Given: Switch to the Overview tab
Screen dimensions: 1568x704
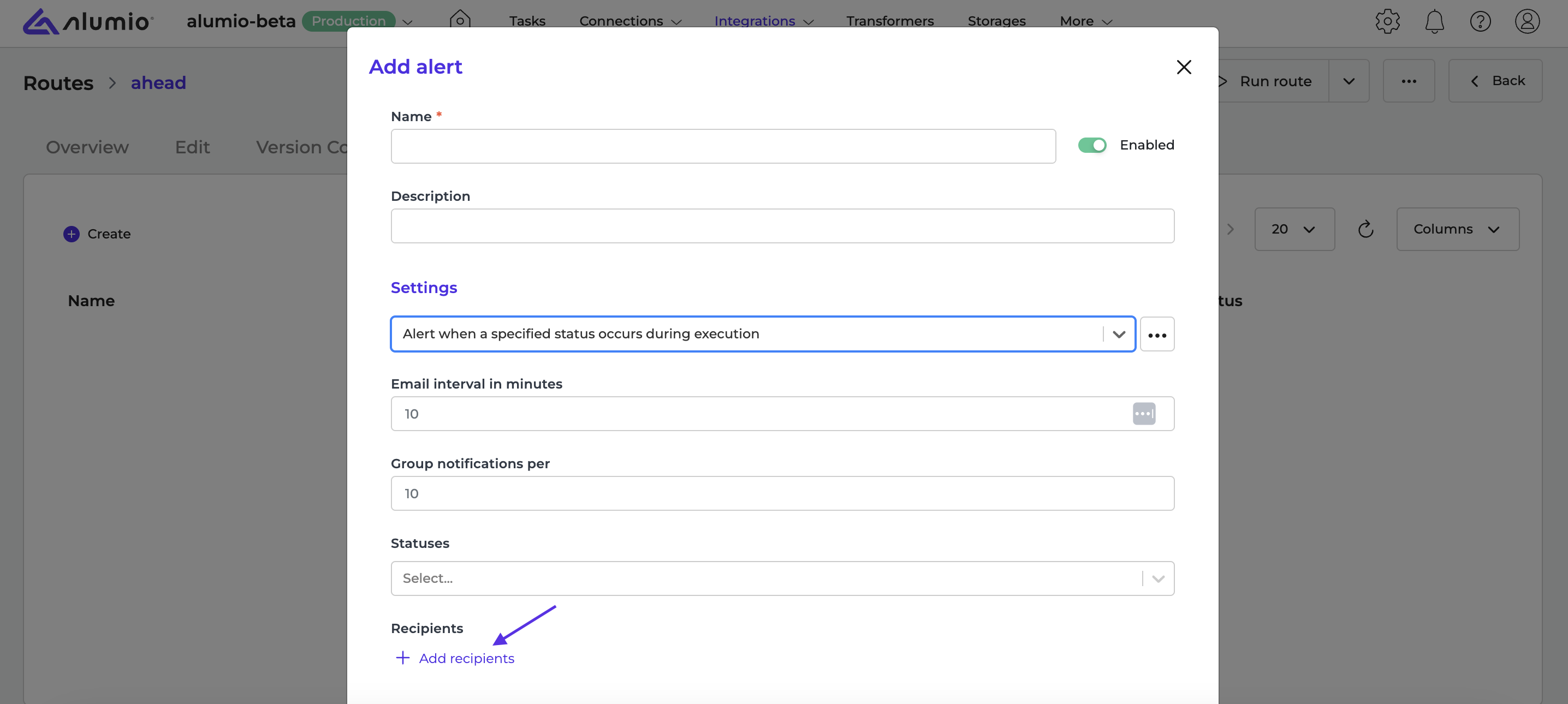Looking at the screenshot, I should (87, 147).
